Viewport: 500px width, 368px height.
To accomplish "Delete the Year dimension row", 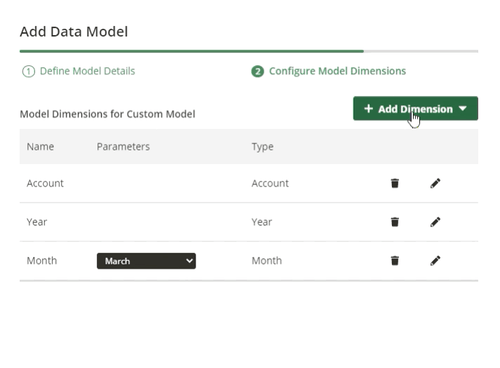I will tap(395, 222).
